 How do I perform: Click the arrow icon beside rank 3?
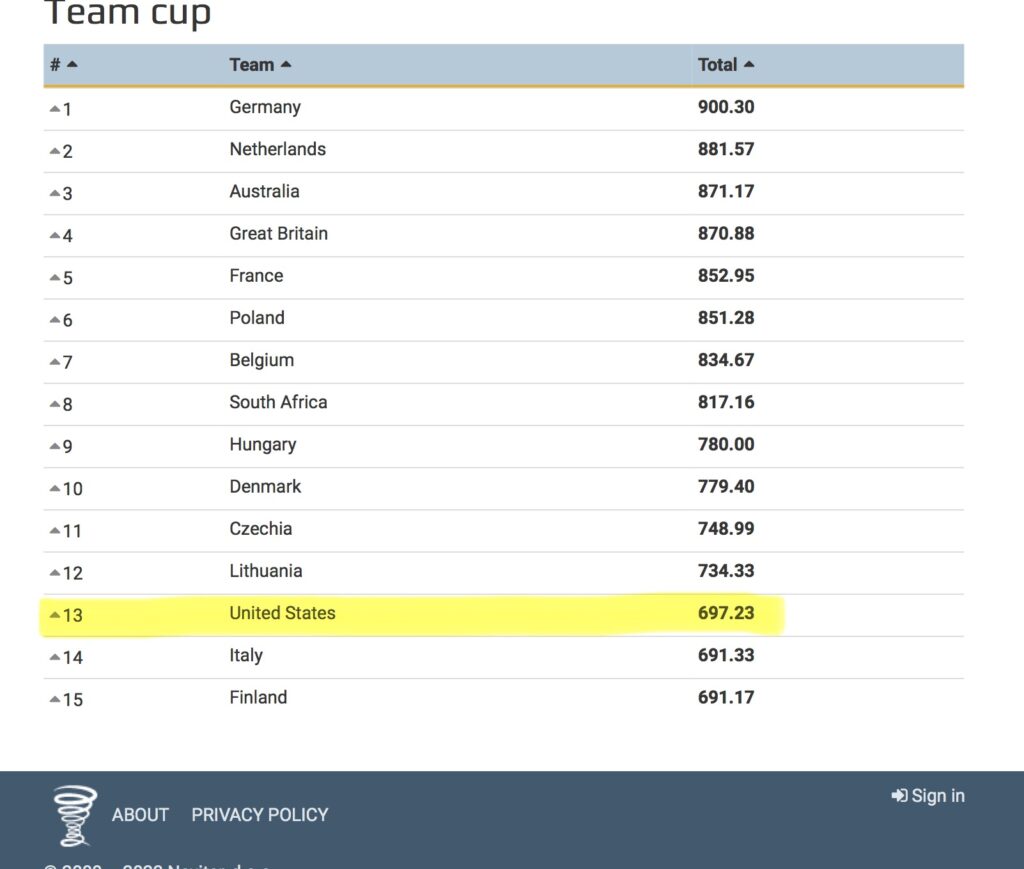(55, 192)
